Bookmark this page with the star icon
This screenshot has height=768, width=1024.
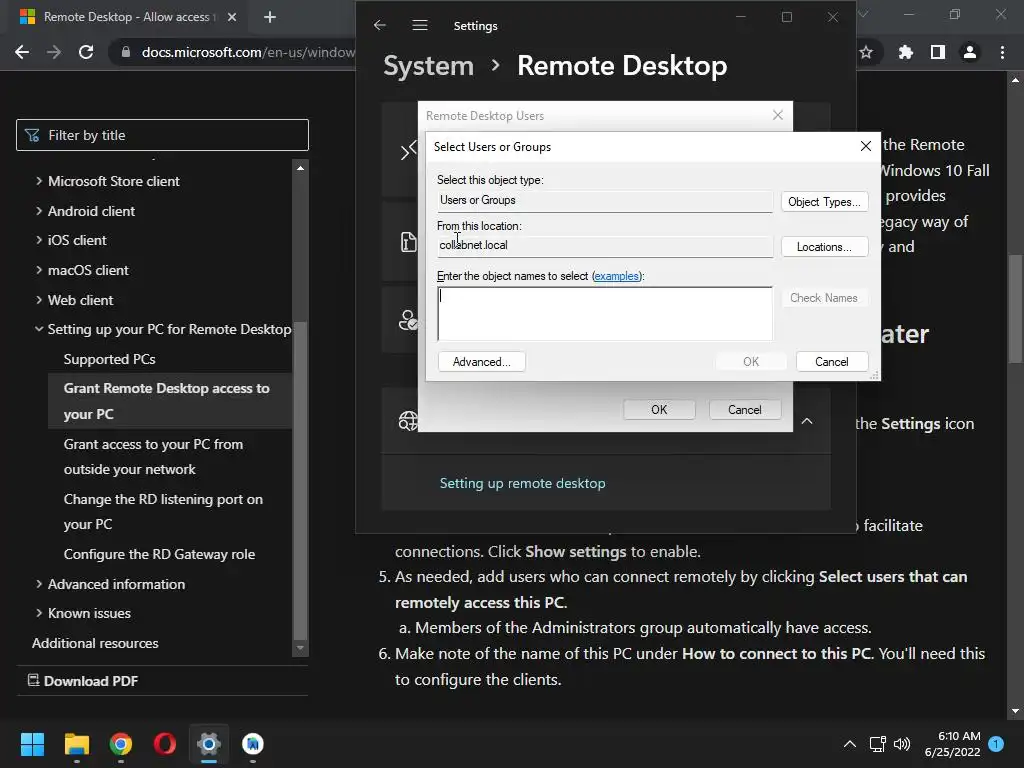coord(866,52)
